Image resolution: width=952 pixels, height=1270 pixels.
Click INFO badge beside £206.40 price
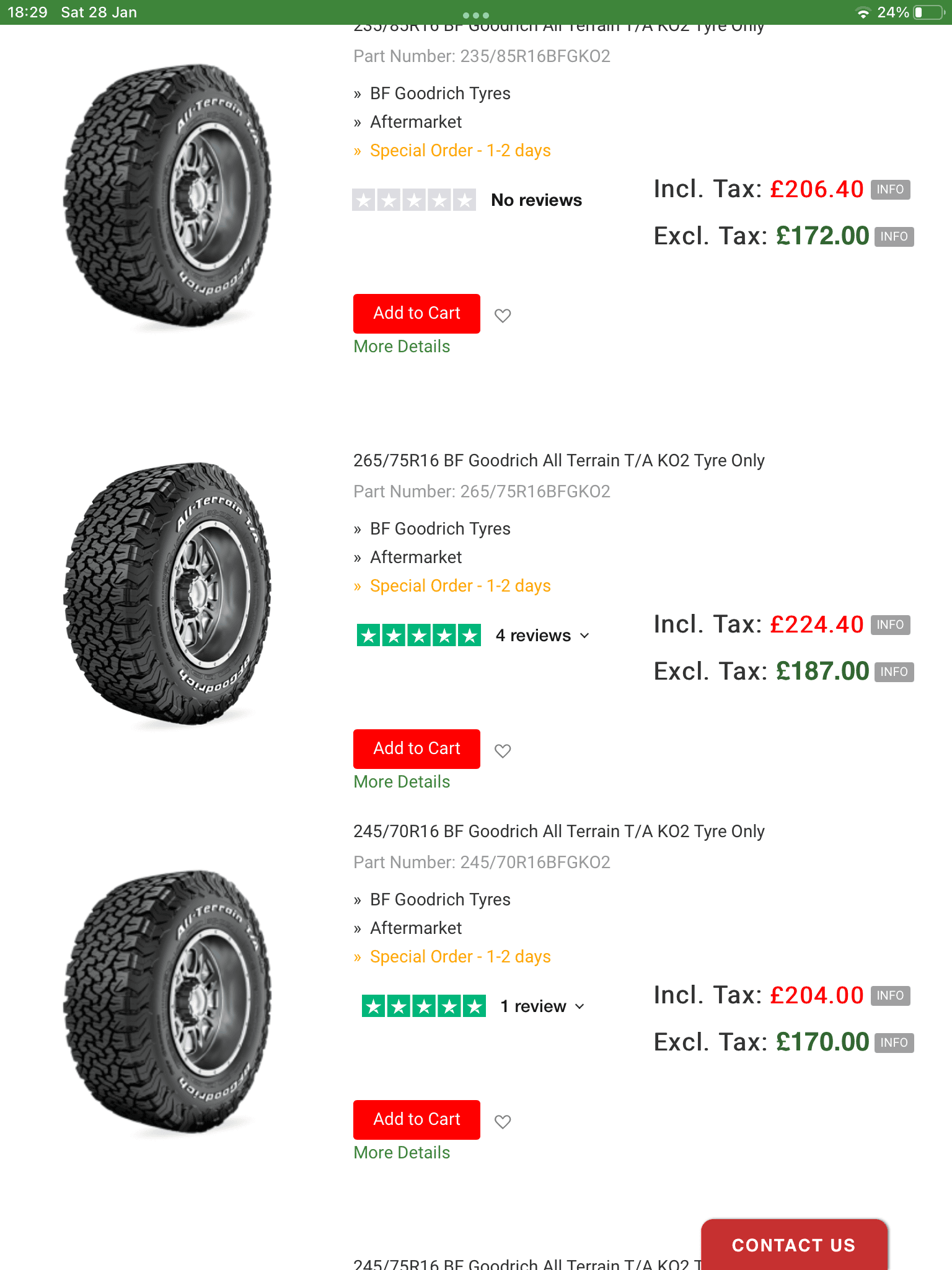pos(890,190)
